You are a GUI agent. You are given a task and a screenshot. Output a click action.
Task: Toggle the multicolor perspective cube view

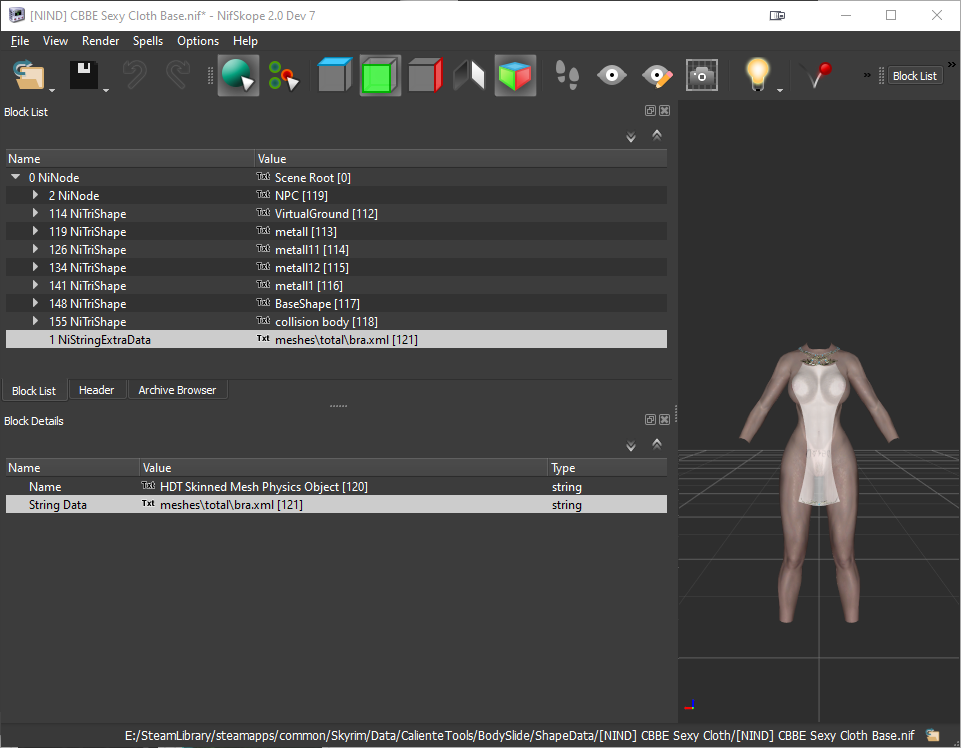tap(515, 75)
